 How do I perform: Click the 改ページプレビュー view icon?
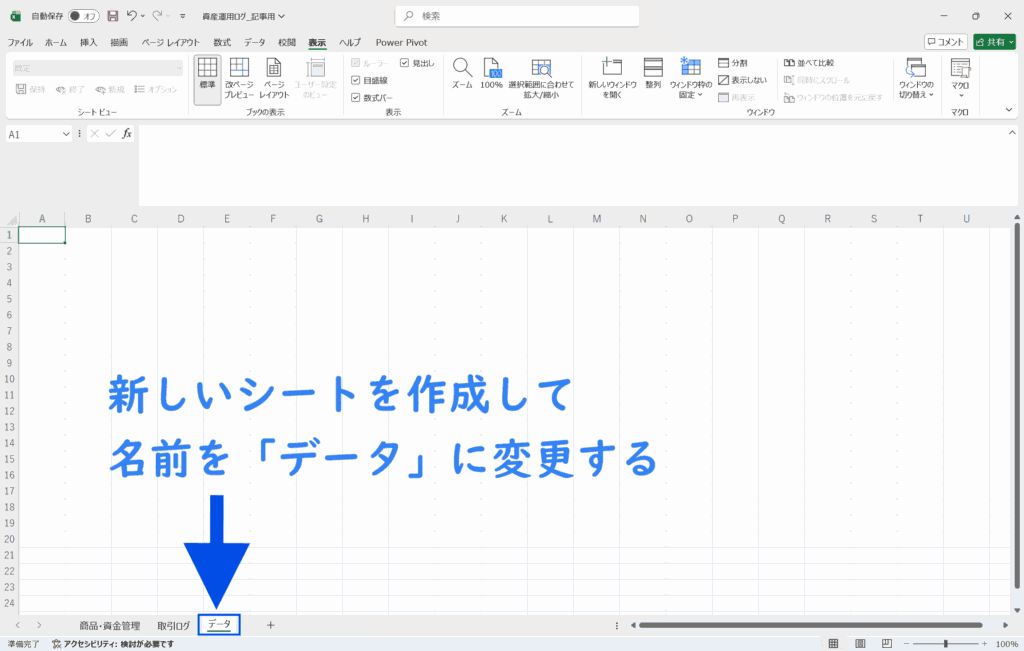239,70
